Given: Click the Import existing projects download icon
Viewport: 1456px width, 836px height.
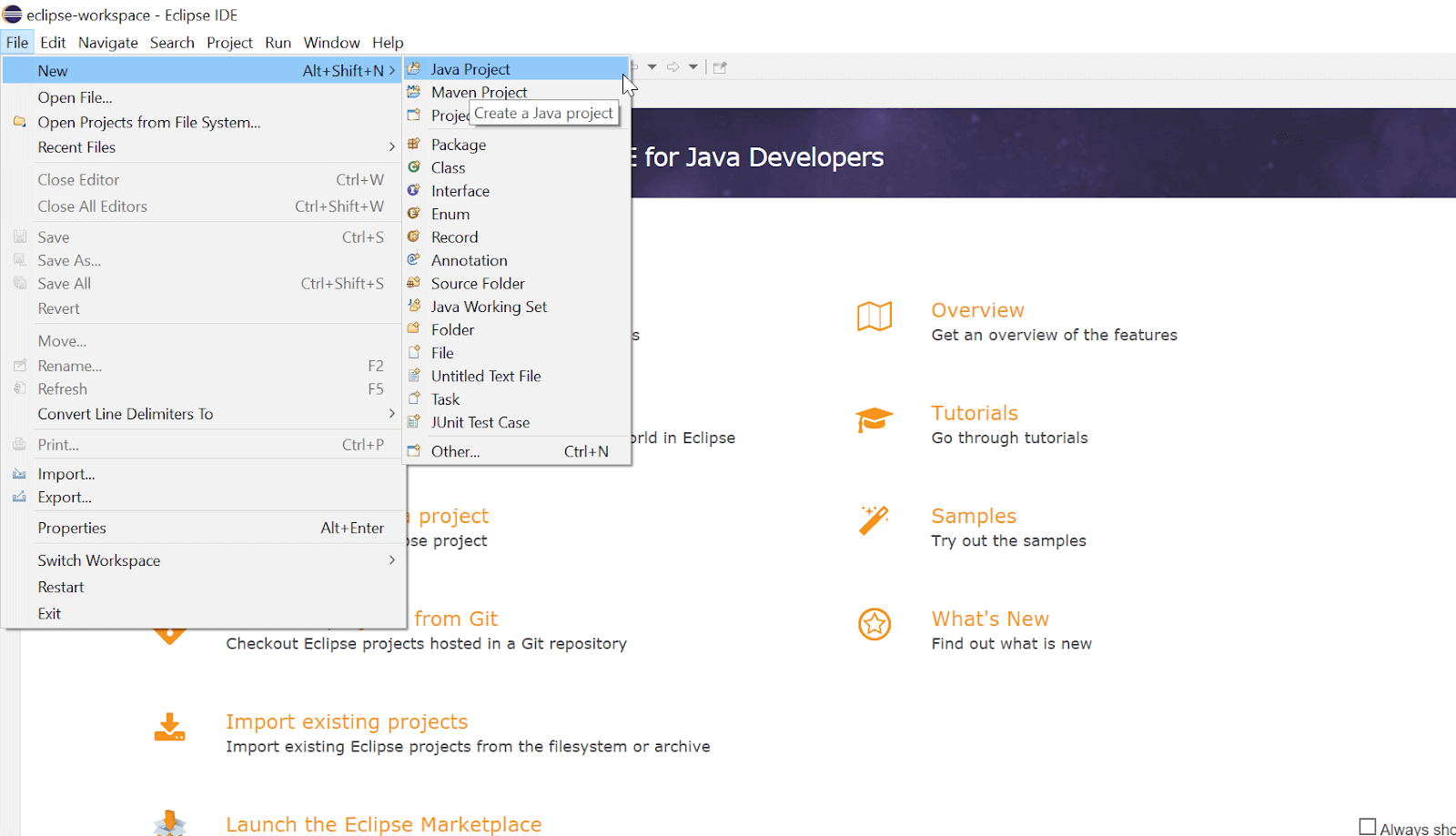Looking at the screenshot, I should coord(170,727).
